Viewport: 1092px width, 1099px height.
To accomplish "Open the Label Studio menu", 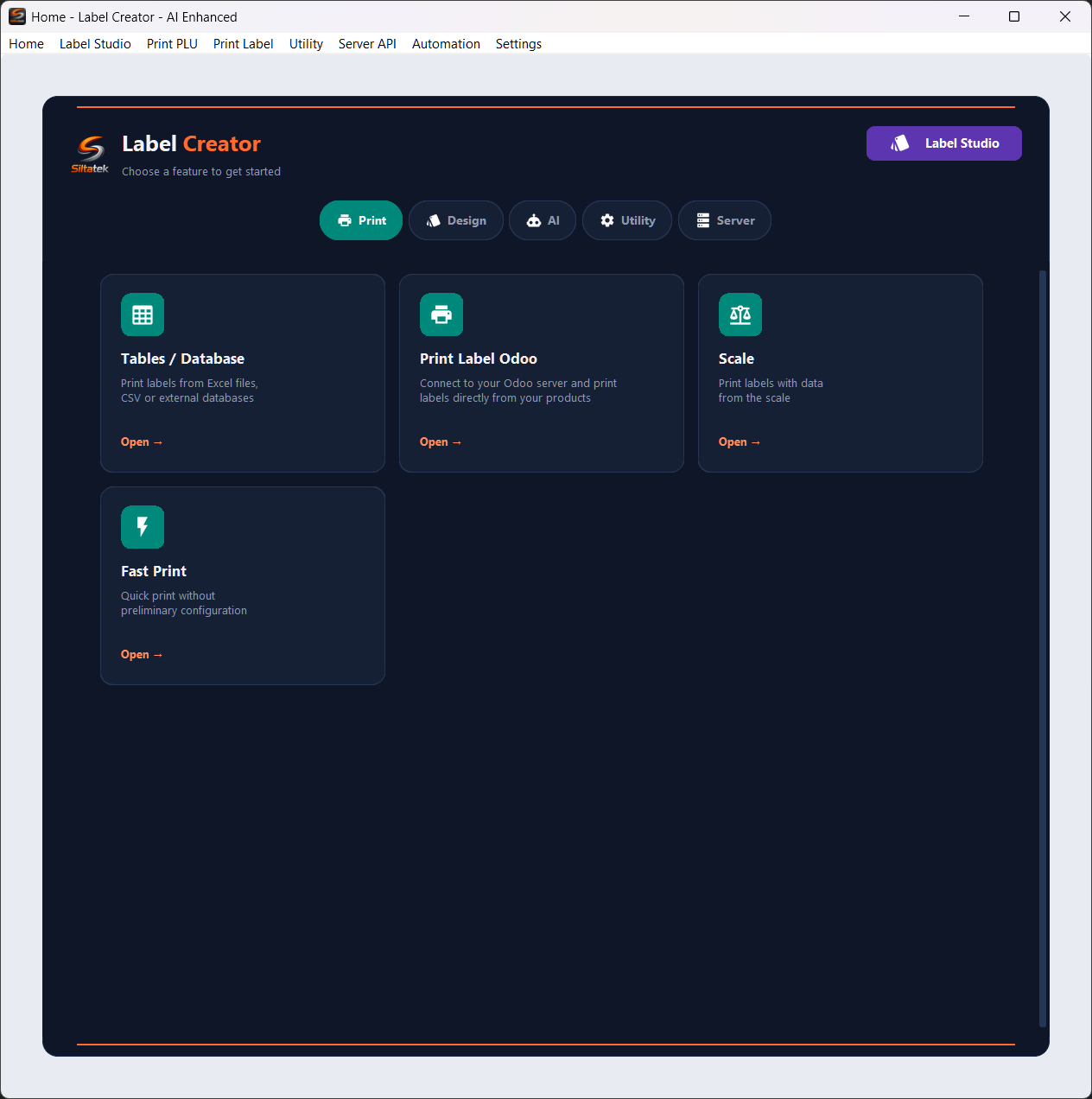I will (95, 44).
